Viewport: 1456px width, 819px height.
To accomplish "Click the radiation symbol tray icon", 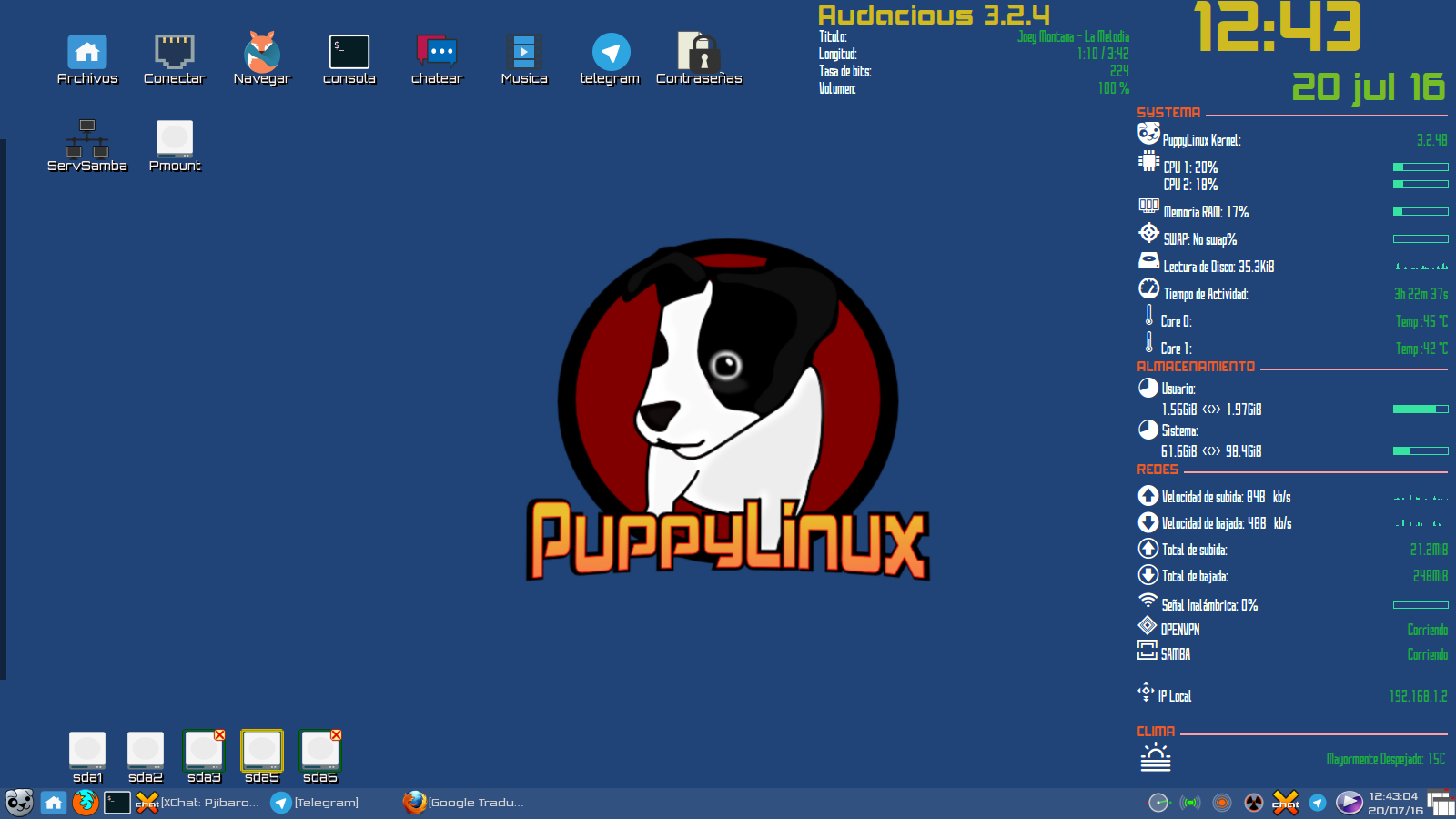I will 1254,803.
